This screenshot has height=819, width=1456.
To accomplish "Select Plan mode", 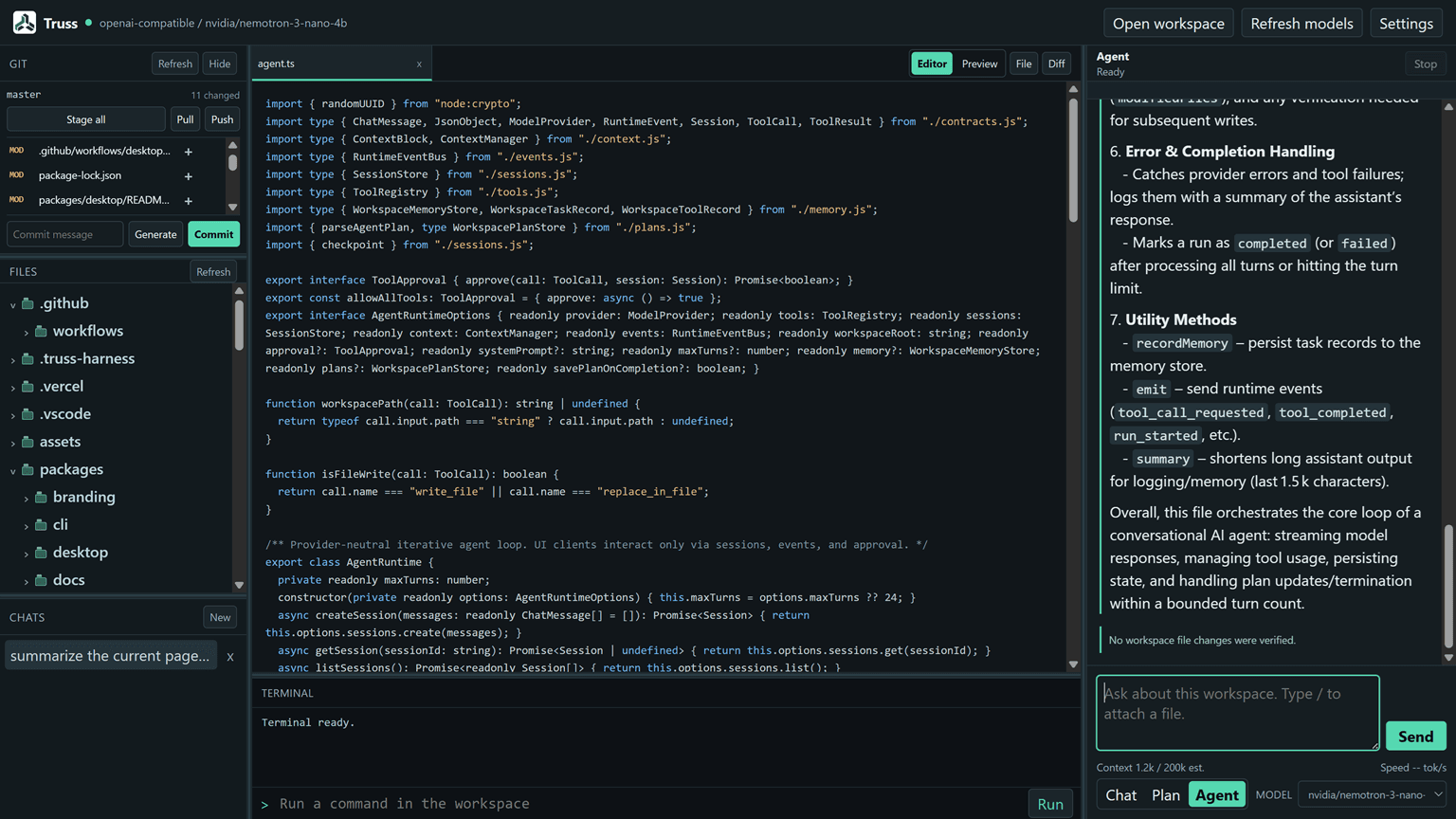I will point(1166,795).
